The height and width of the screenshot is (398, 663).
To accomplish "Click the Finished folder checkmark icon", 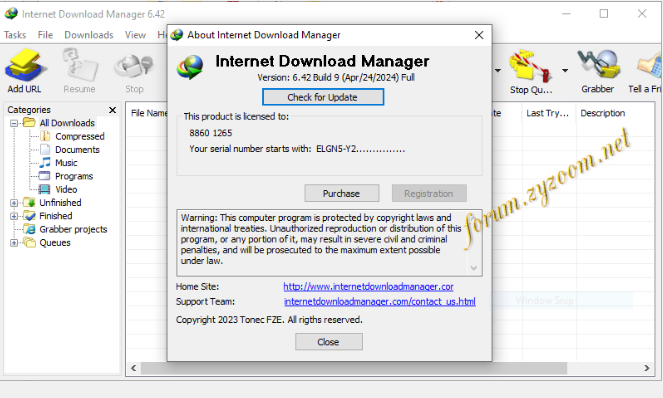I will [x=29, y=215].
